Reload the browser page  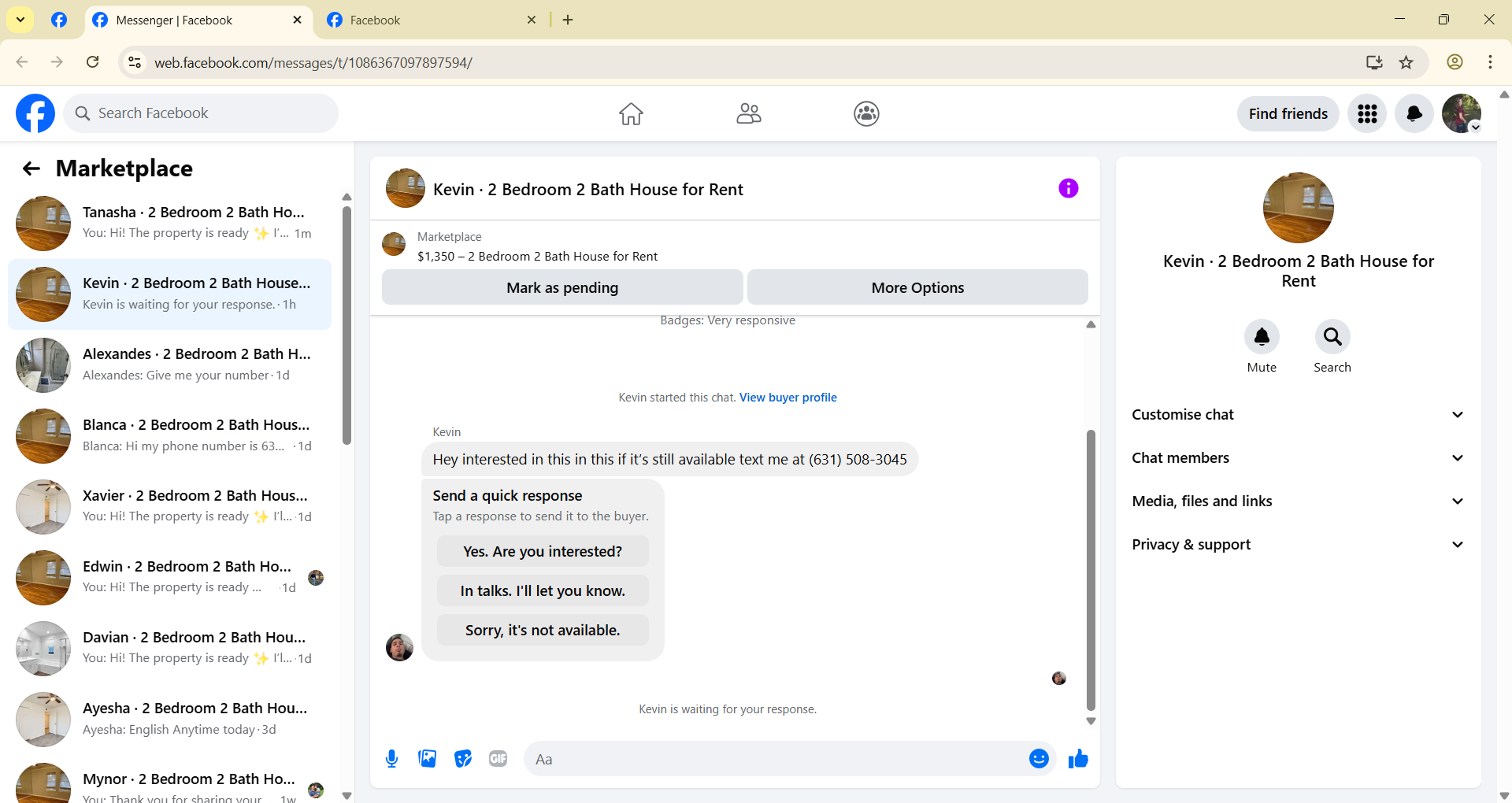93,62
